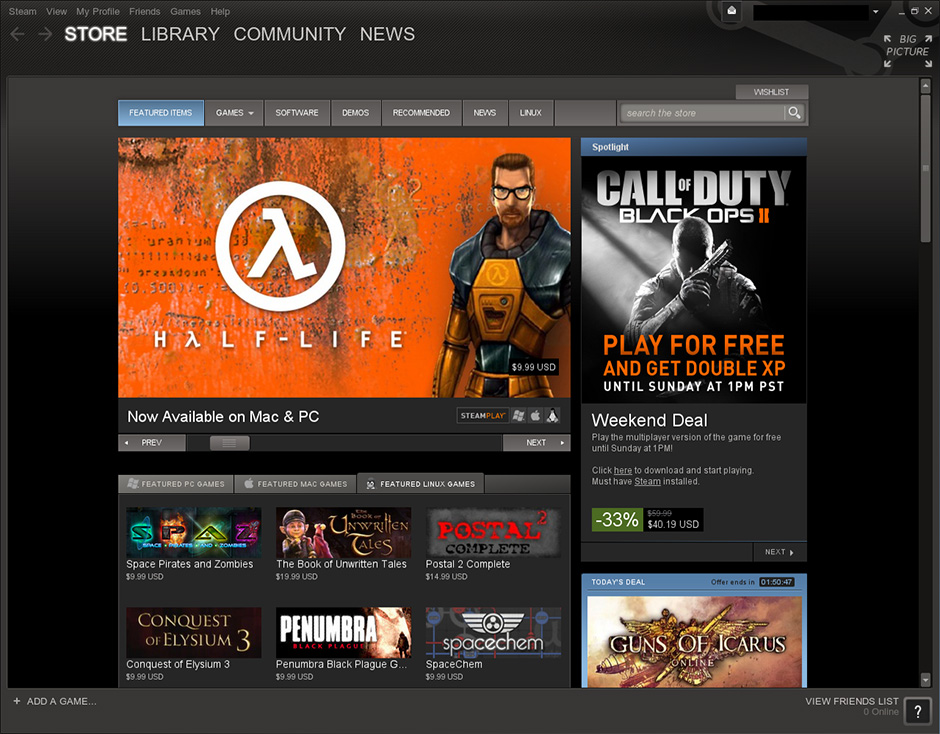Open the Linux store tab
The width and height of the screenshot is (940, 734).
point(531,113)
